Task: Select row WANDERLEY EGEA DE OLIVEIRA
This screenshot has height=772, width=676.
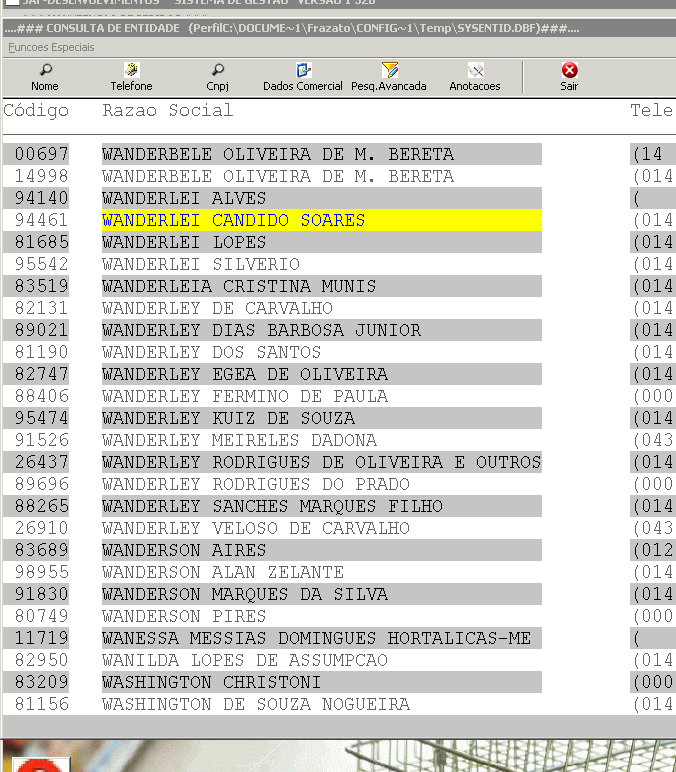Action: click(x=322, y=374)
